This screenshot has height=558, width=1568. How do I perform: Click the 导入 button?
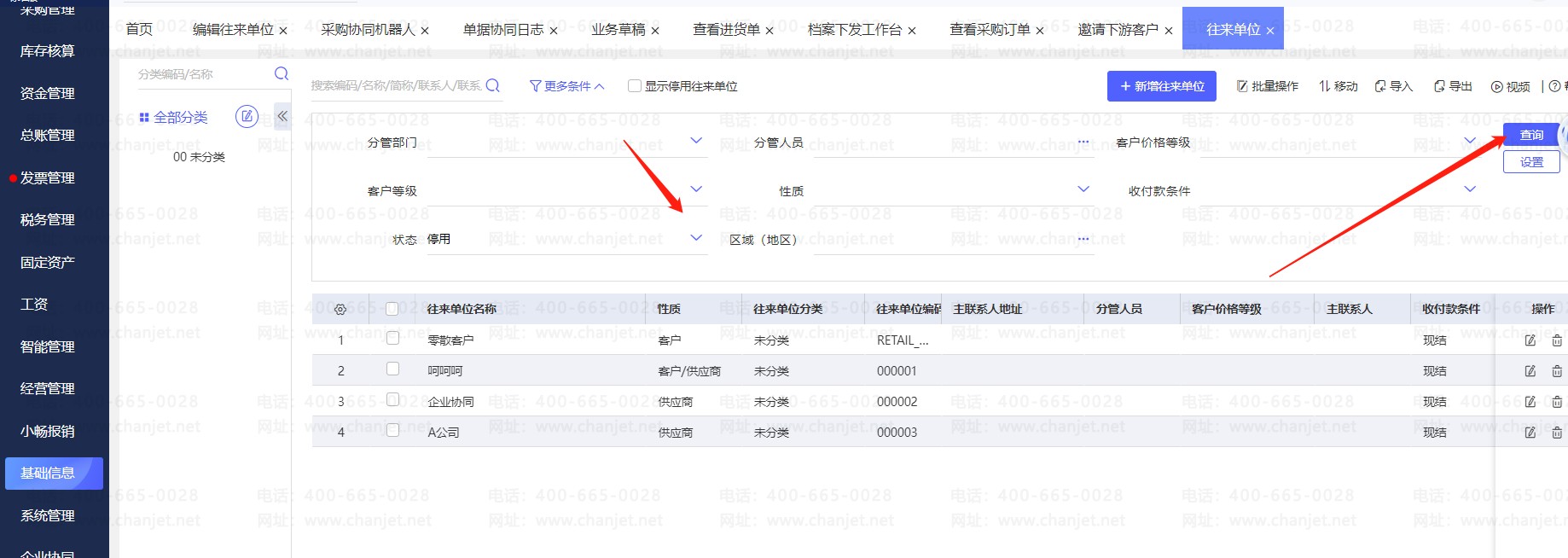point(1394,86)
